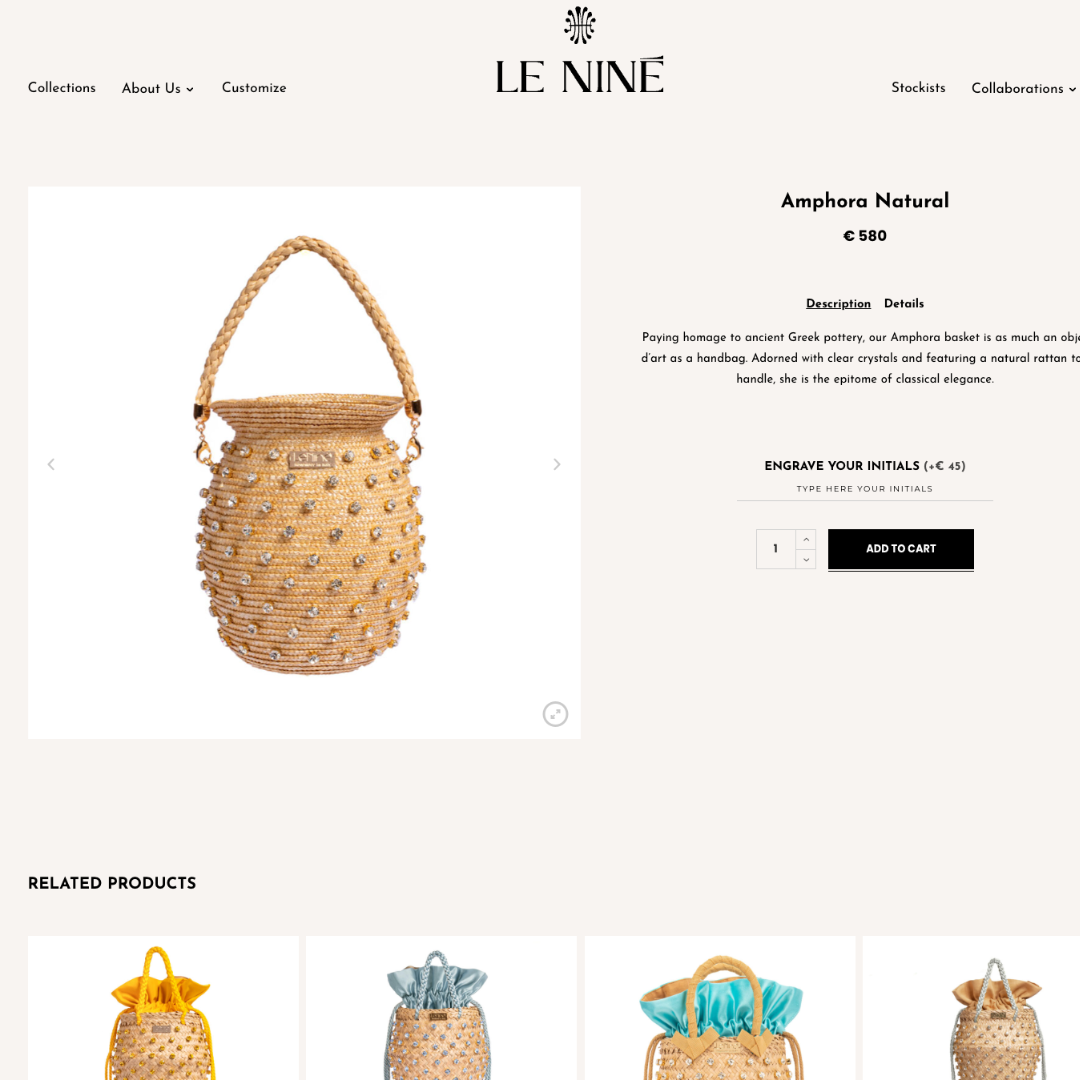
Task: Click the Le Niné emblem logo icon
Action: coord(579,25)
